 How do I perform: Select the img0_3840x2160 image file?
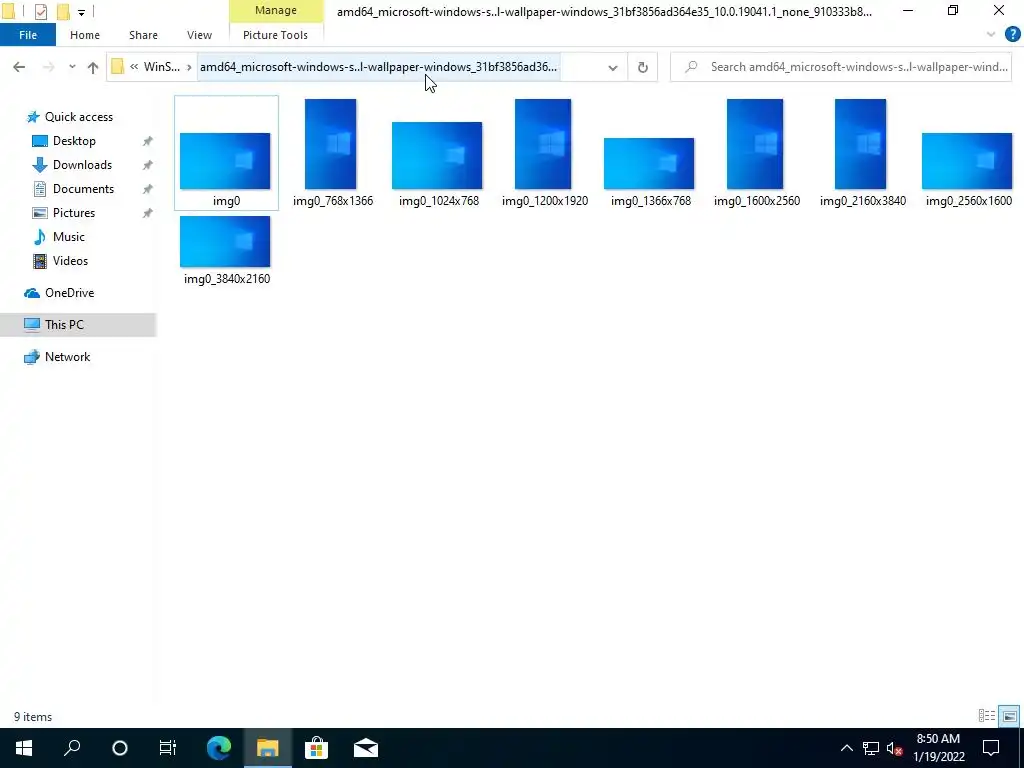pyautogui.click(x=226, y=251)
